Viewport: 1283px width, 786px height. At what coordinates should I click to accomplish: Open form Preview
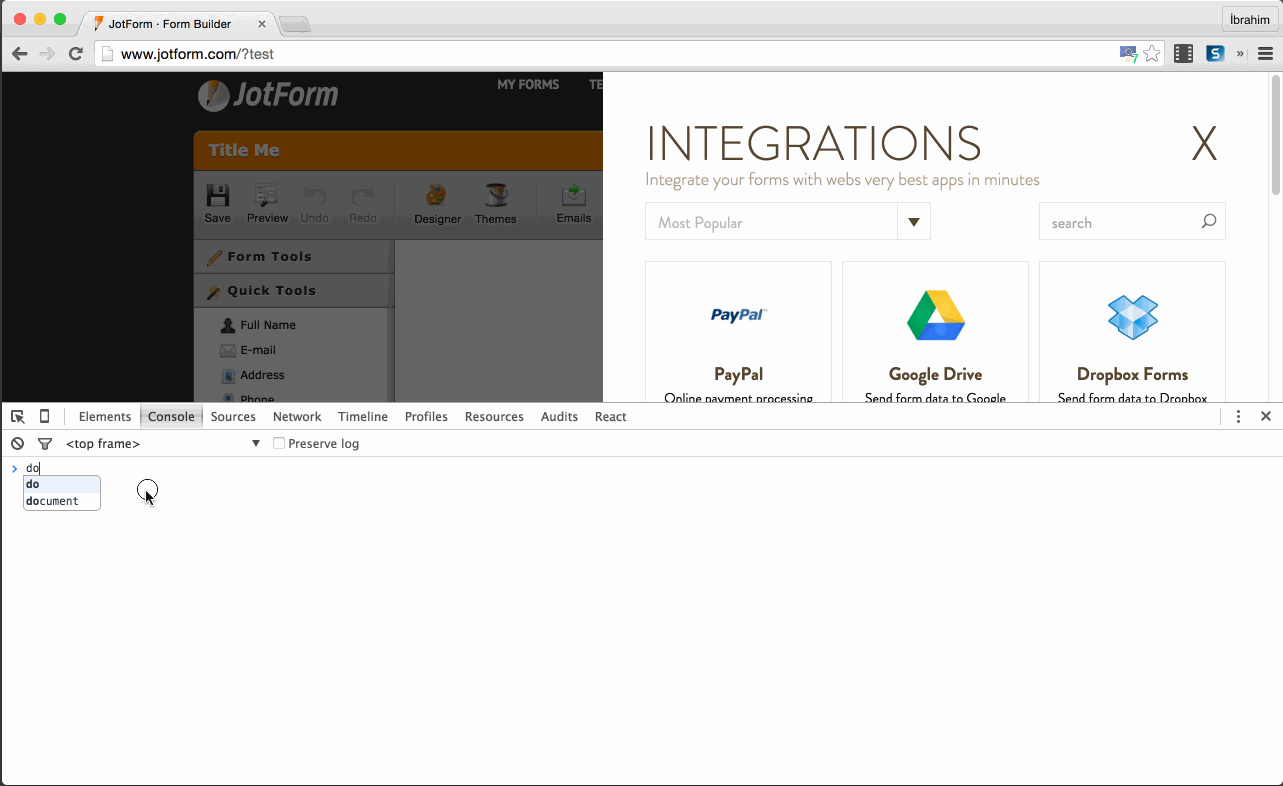267,203
